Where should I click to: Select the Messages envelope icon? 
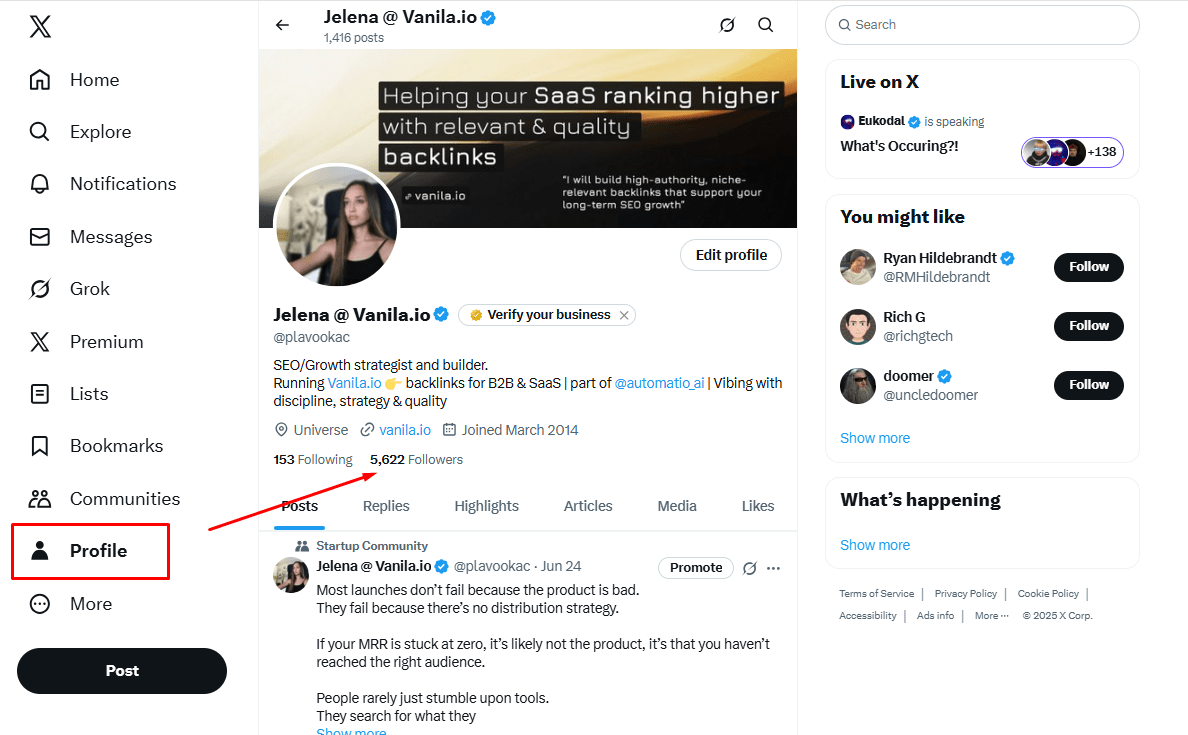(40, 236)
